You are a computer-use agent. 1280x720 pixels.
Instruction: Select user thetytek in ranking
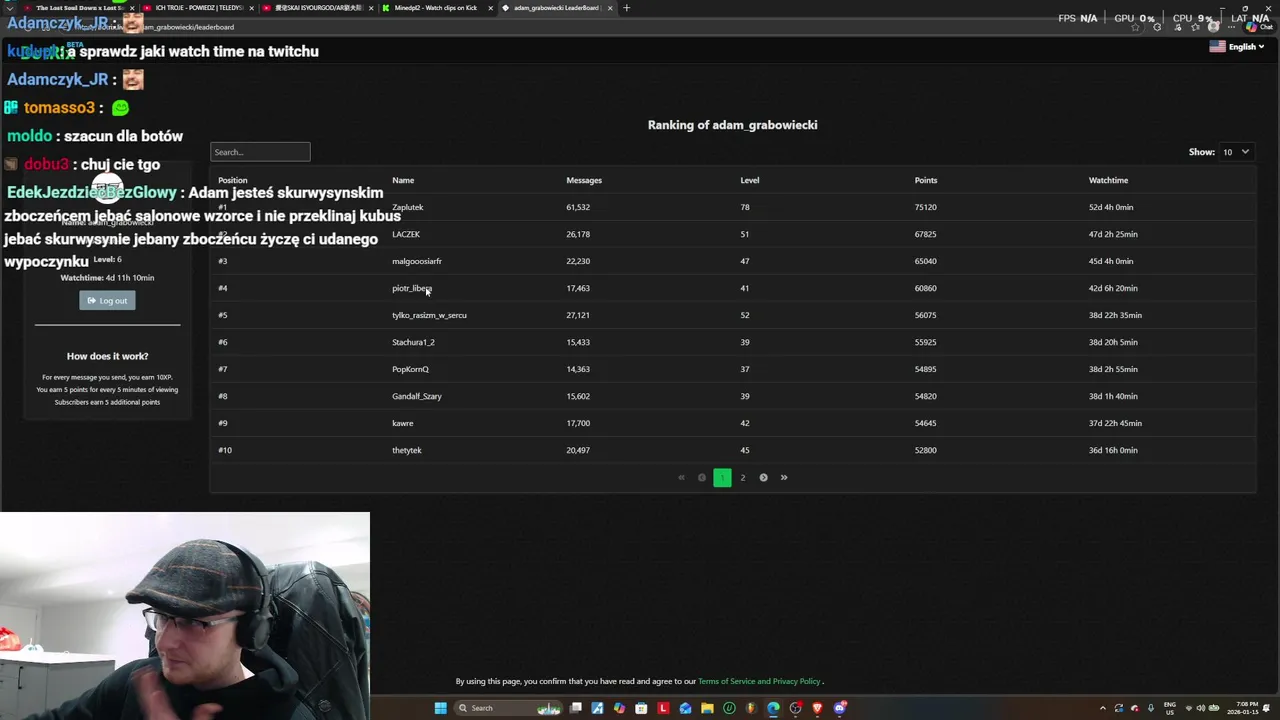407,450
